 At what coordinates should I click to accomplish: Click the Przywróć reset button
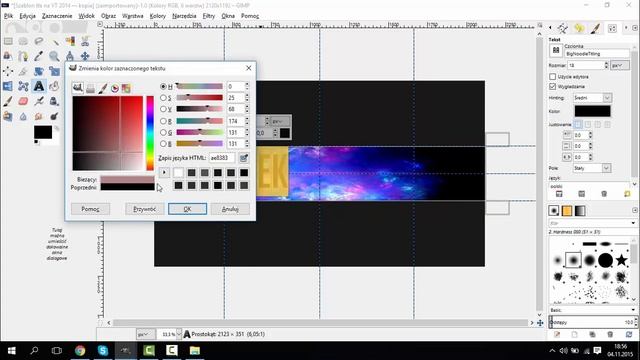tap(144, 209)
